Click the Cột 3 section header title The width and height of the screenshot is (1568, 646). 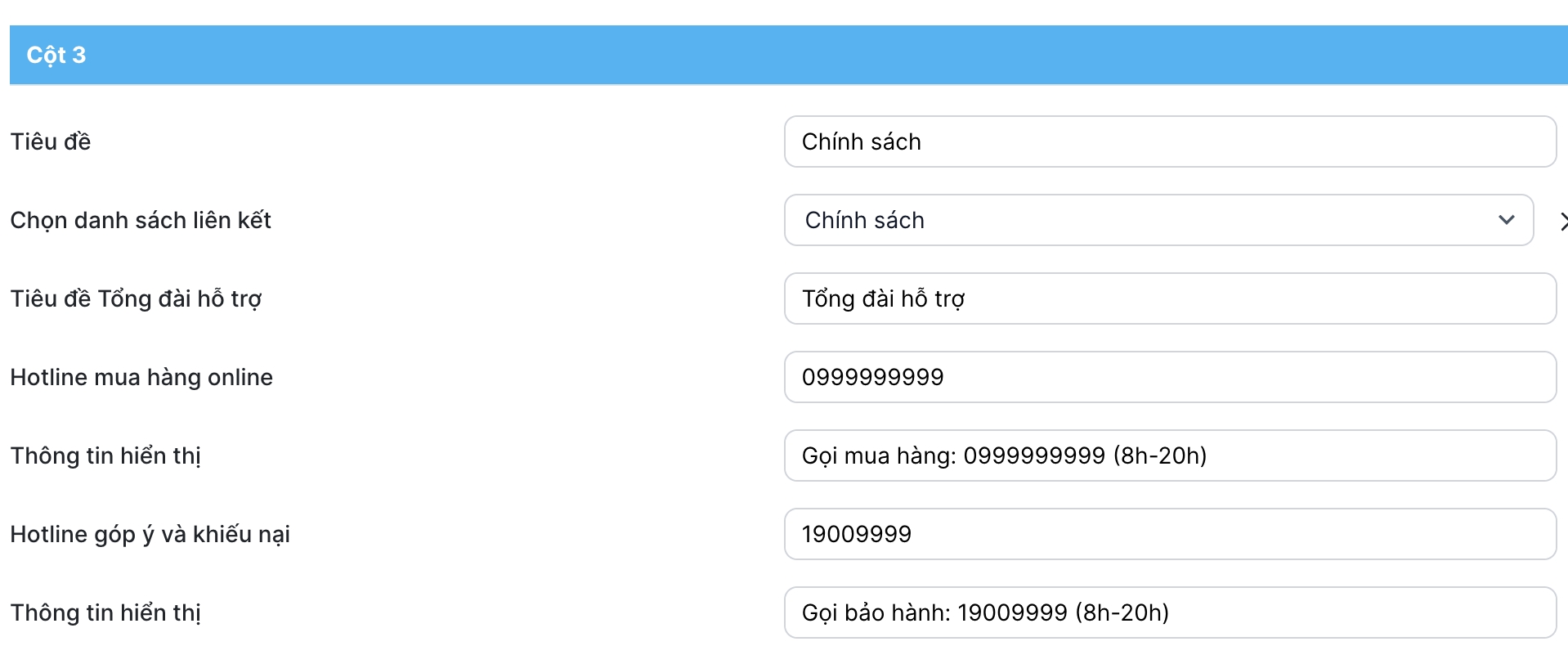pyautogui.click(x=56, y=55)
